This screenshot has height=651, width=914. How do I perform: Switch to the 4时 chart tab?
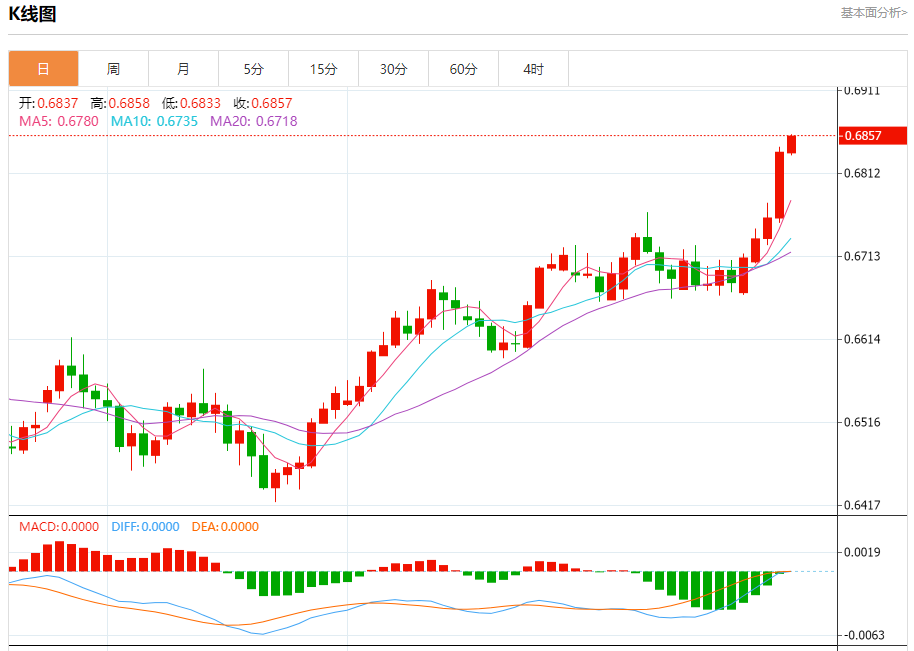[533, 69]
